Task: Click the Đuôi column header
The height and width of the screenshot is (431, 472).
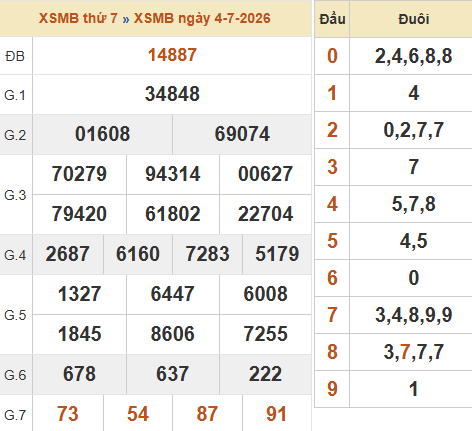Action: coord(413,19)
